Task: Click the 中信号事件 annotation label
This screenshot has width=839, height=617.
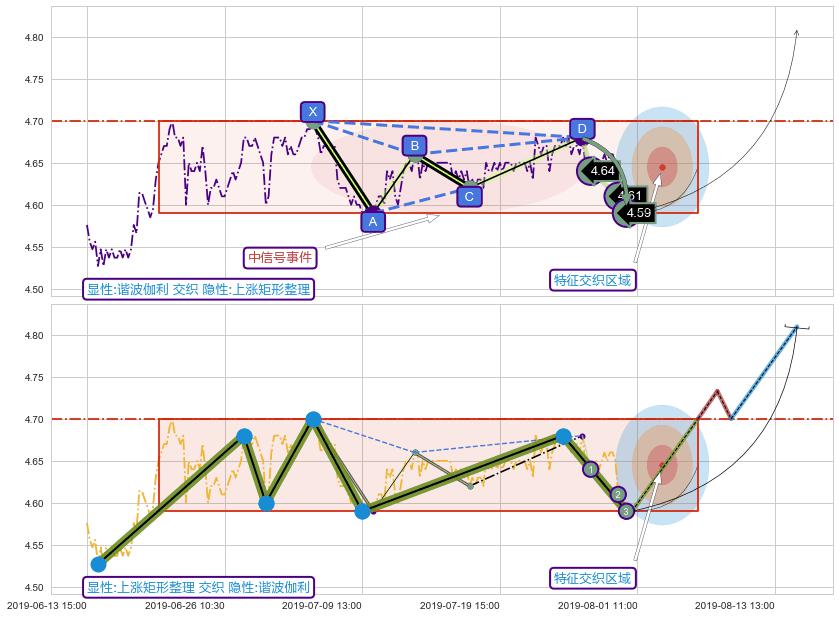Action: [x=280, y=258]
